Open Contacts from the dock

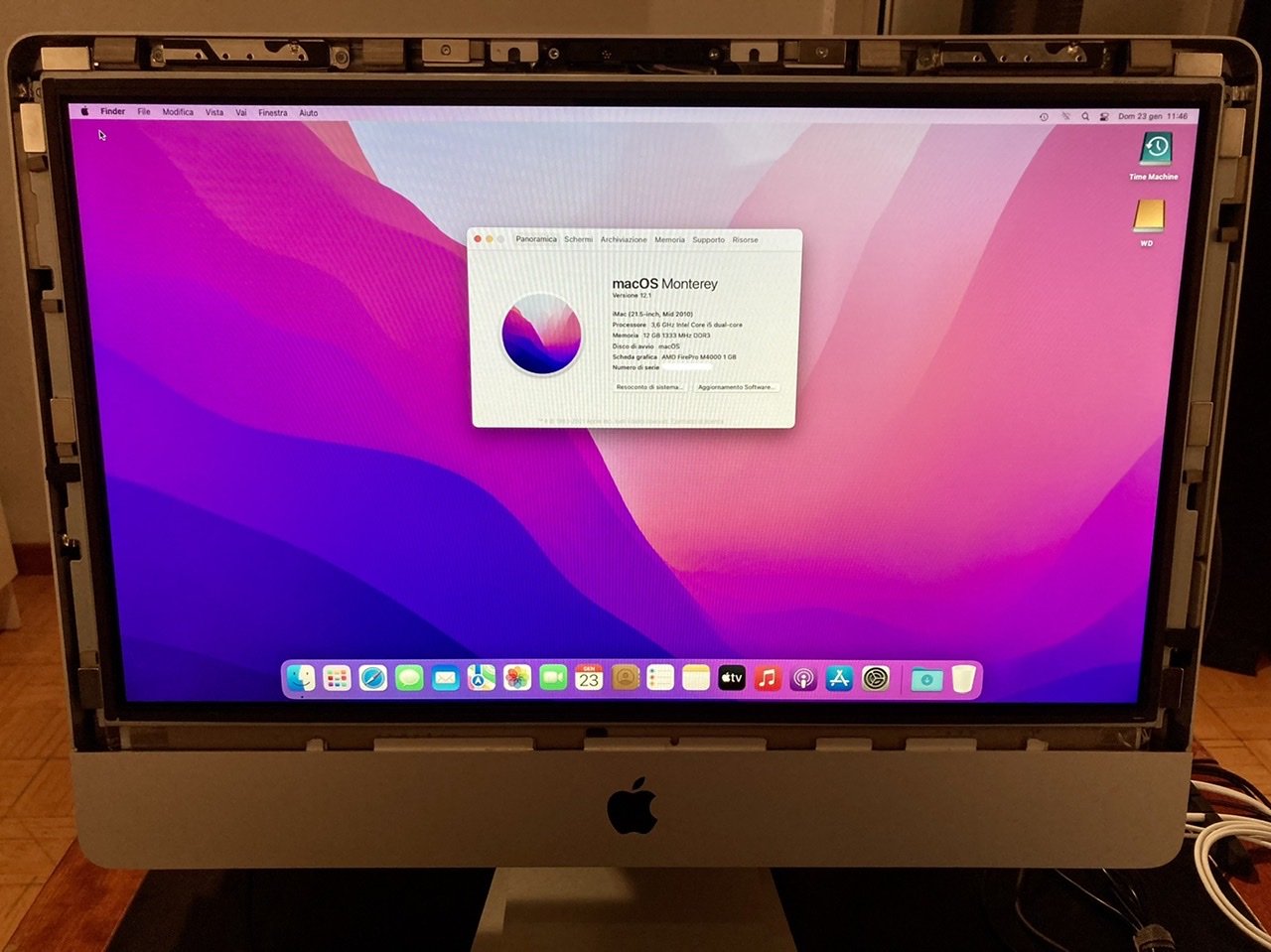click(625, 678)
